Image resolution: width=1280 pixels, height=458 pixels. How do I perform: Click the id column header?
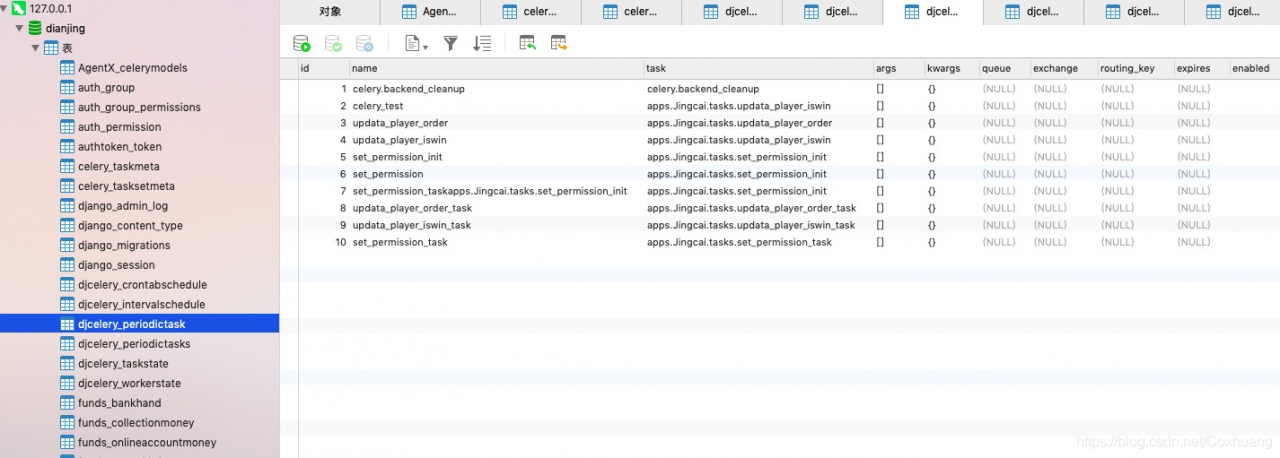tap(324, 68)
